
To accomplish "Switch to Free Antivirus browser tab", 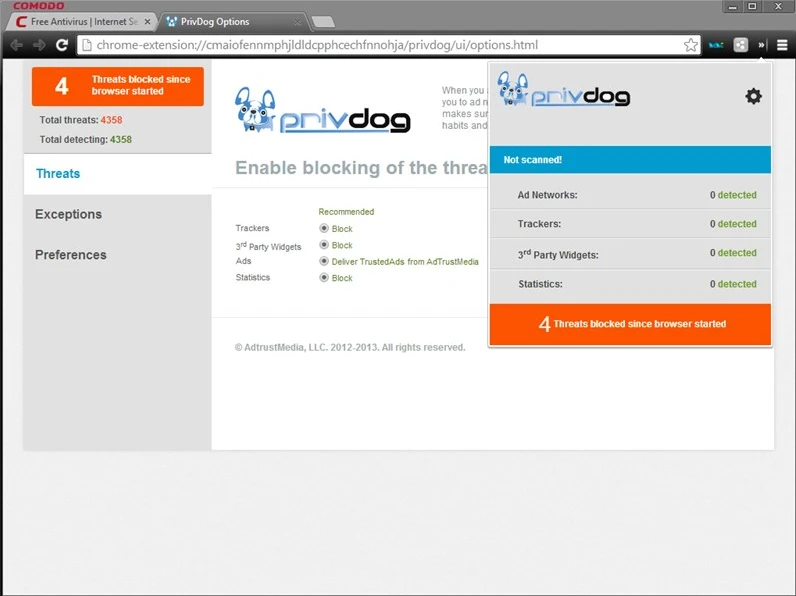I will [84, 22].
